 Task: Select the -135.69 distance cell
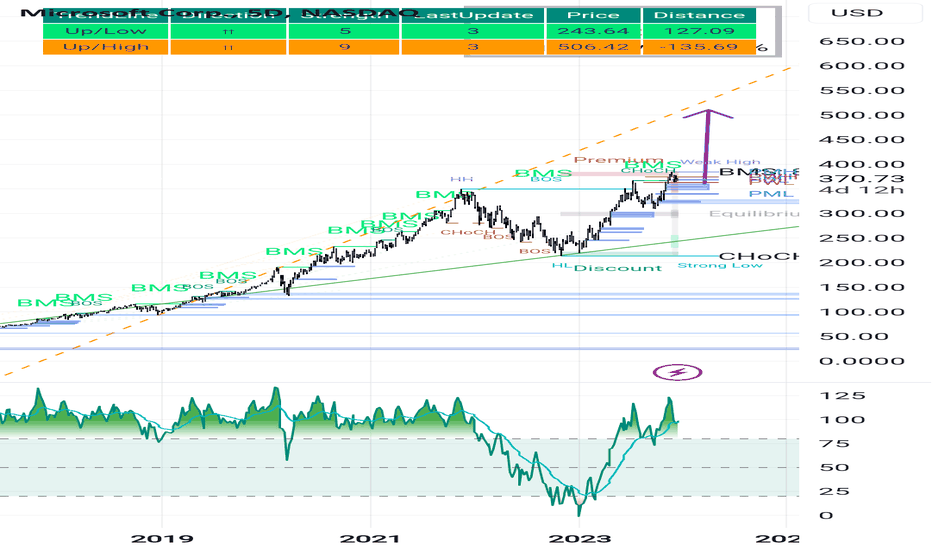coord(699,47)
